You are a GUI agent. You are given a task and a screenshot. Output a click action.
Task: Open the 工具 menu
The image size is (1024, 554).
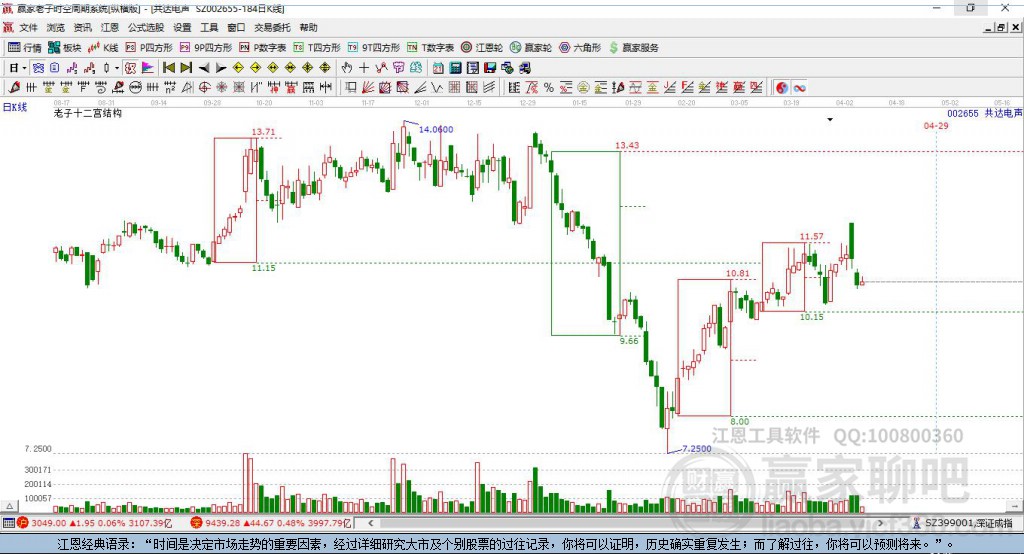pyautogui.click(x=209, y=27)
